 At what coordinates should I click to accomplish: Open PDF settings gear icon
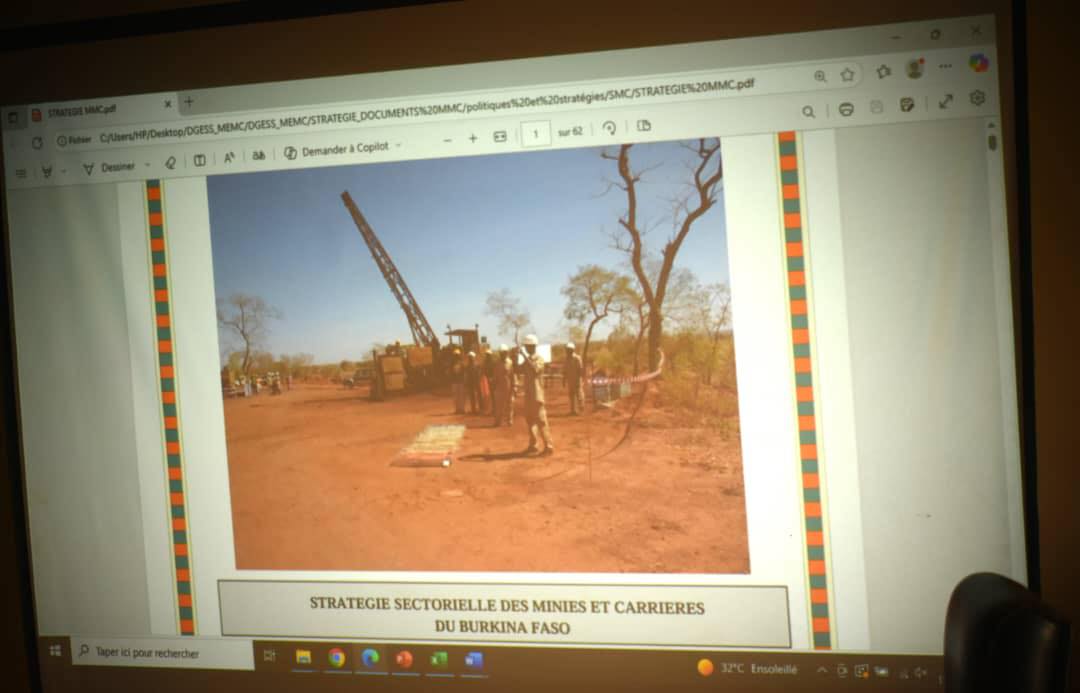(977, 98)
